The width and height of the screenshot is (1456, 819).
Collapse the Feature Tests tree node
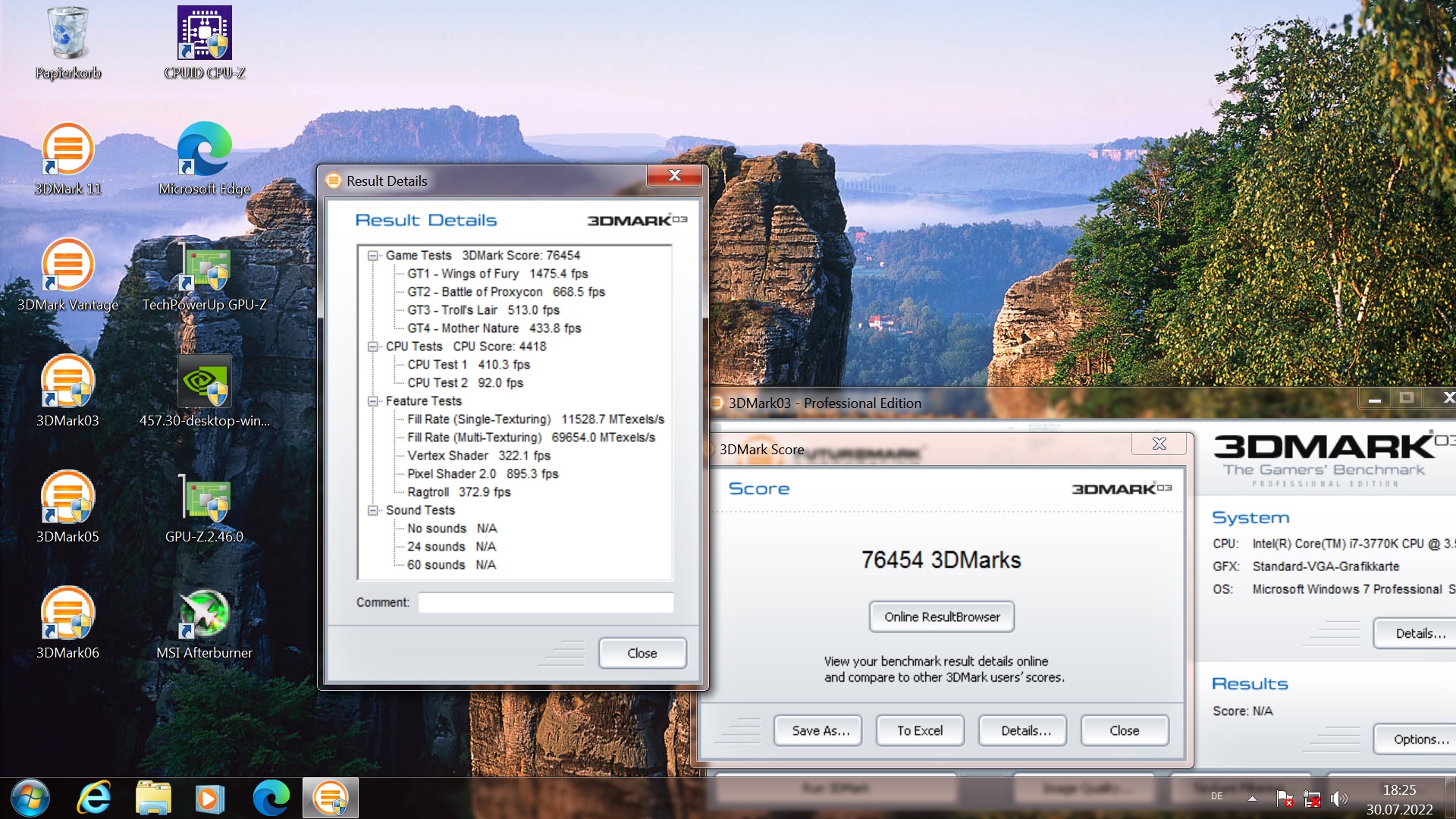point(373,401)
